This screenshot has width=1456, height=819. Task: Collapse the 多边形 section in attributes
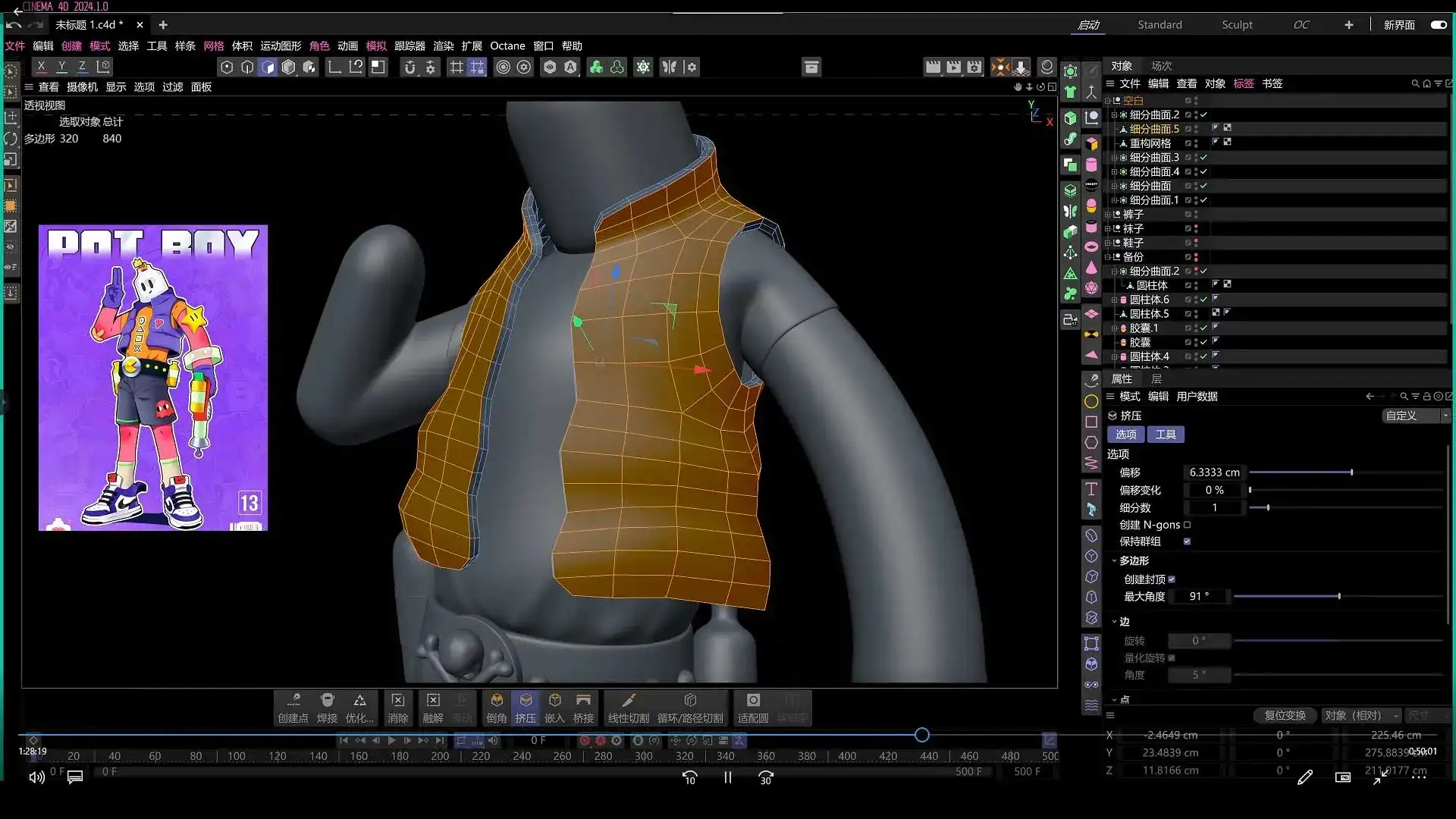tap(1113, 561)
